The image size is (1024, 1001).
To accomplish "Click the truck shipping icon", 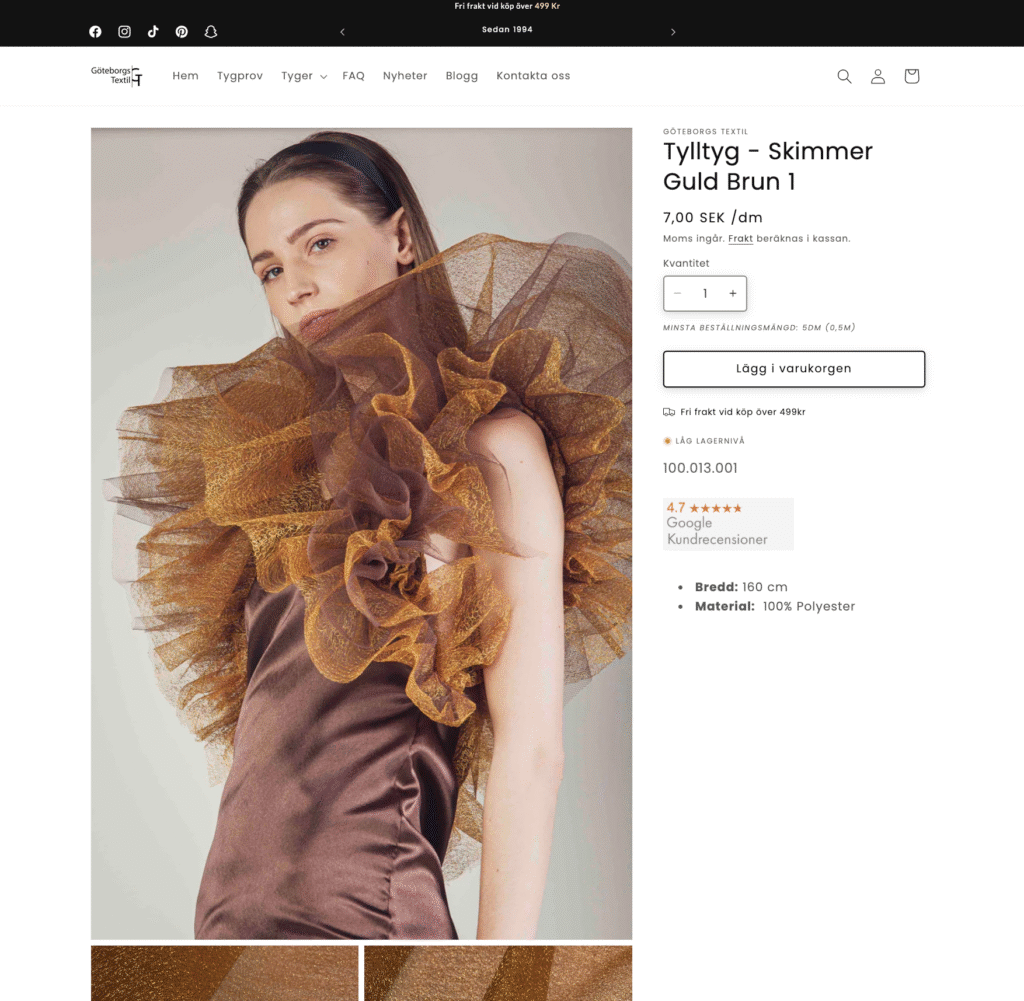I will (x=669, y=412).
